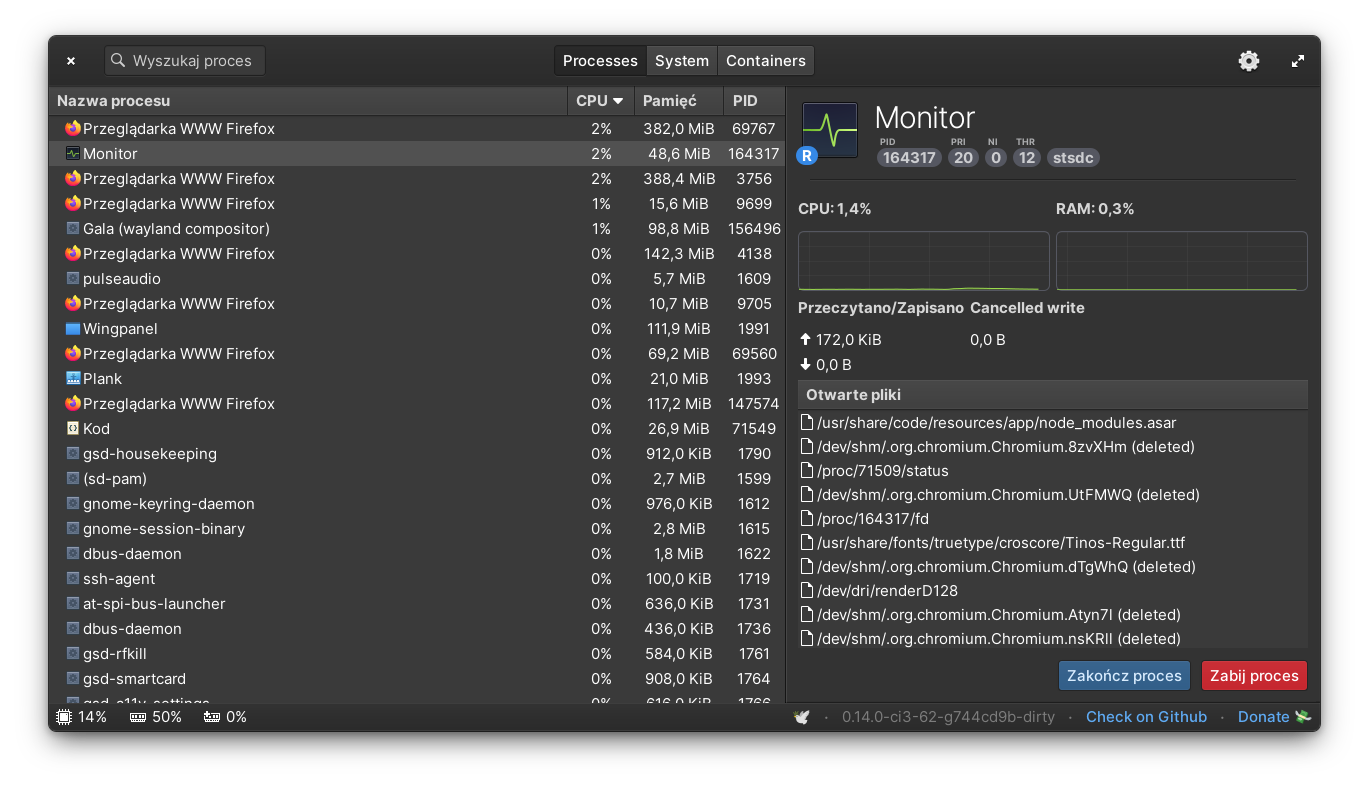Switch to the System tab
Image resolution: width=1369 pixels, height=793 pixels.
click(x=681, y=61)
